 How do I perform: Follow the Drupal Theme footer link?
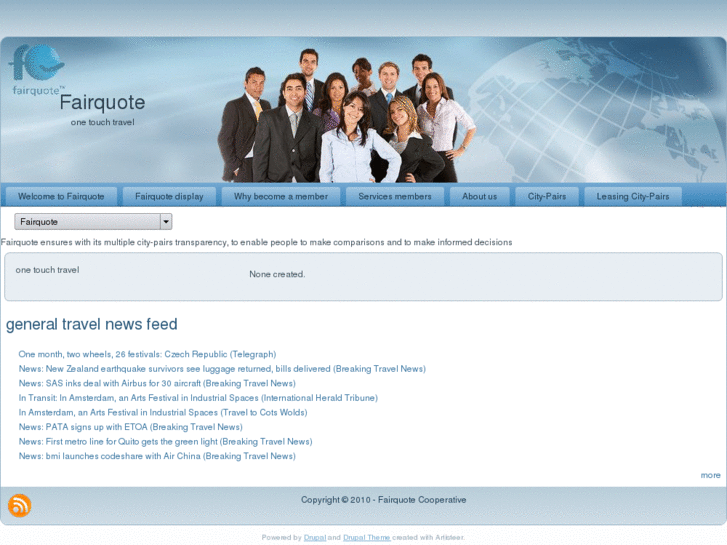[367, 538]
